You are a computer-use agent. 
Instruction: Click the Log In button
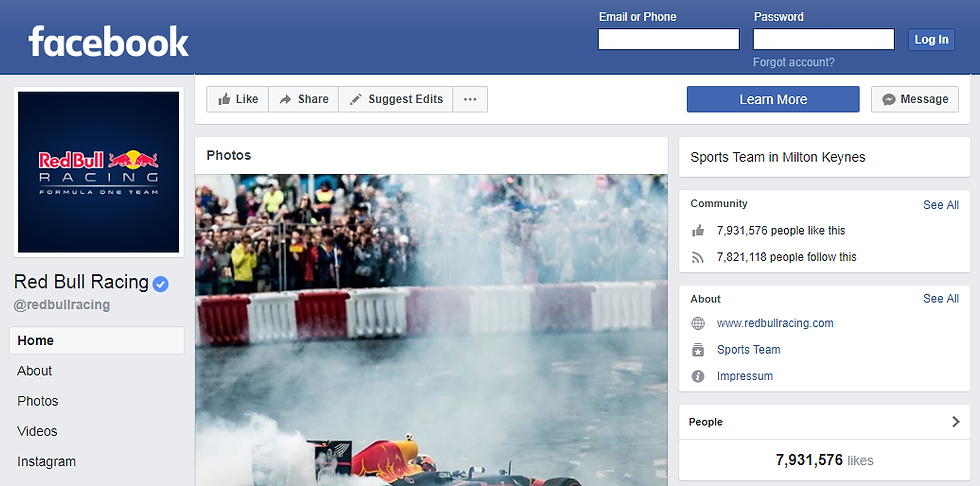pos(931,39)
